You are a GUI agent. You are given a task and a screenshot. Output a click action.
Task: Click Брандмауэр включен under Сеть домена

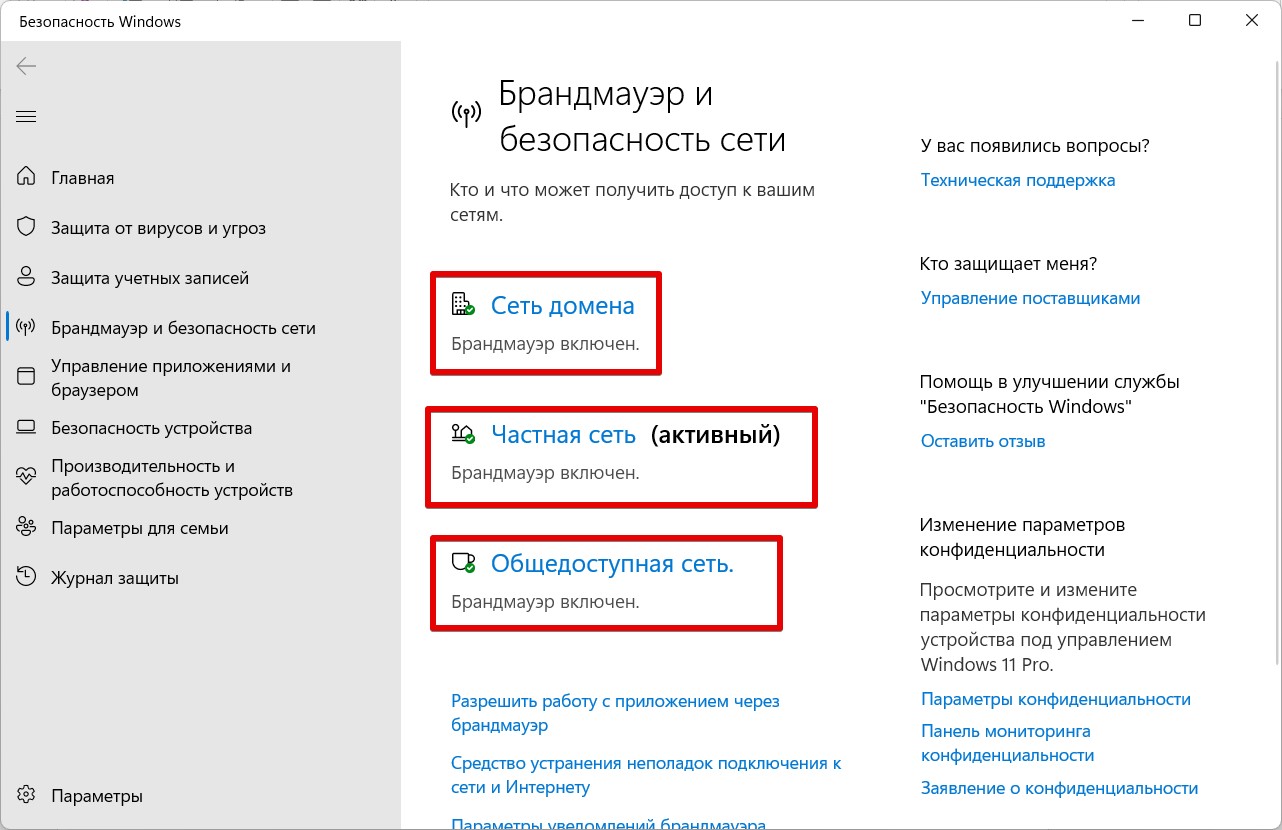pos(545,343)
